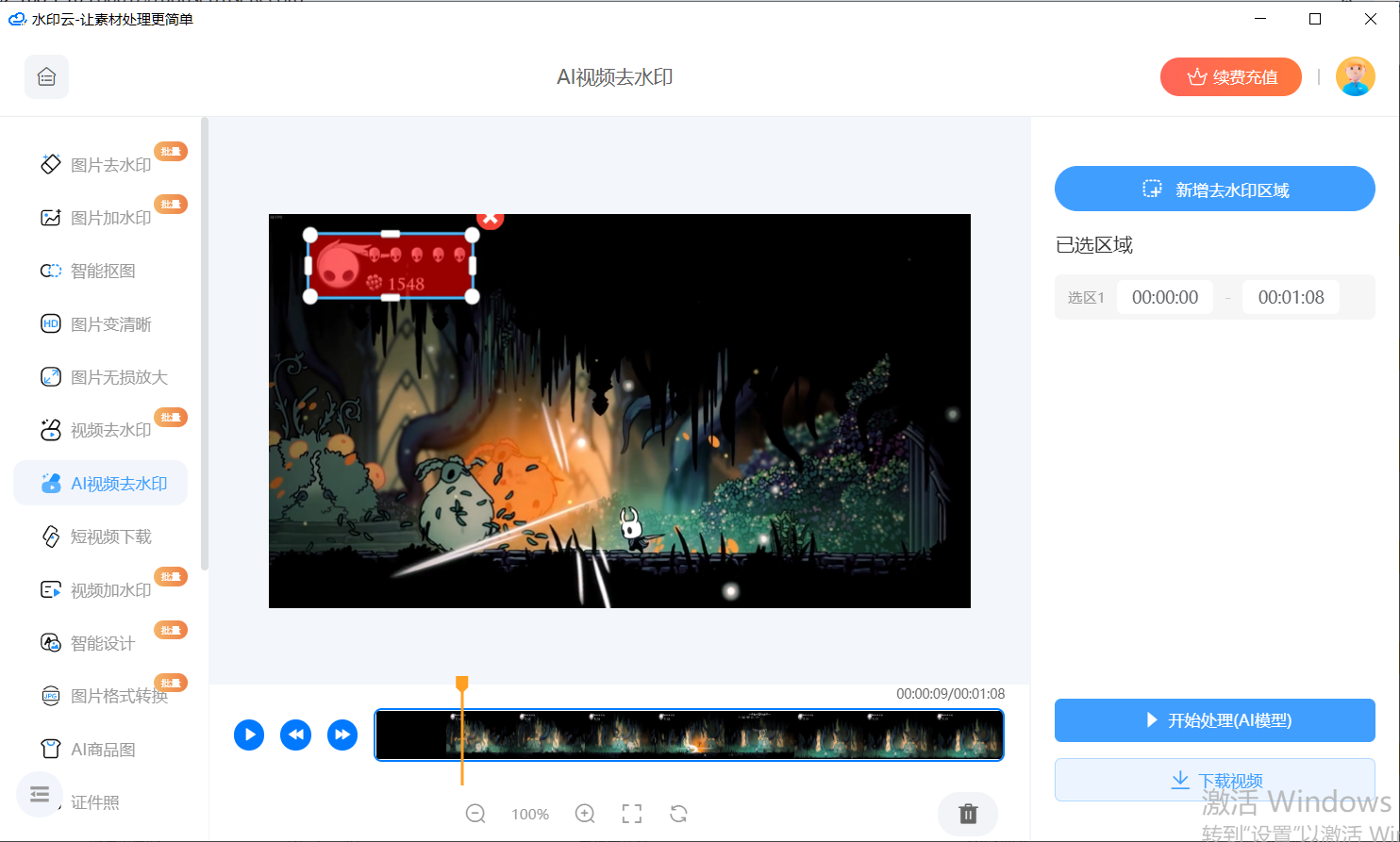Click the trash delete icon
Screen dimensions: 1400x842
(968, 814)
